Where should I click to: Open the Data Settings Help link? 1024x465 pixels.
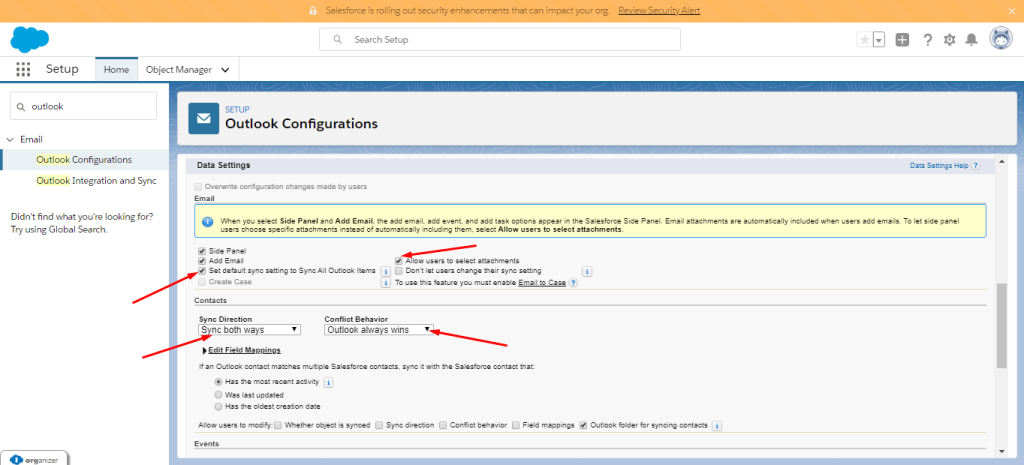click(x=939, y=165)
